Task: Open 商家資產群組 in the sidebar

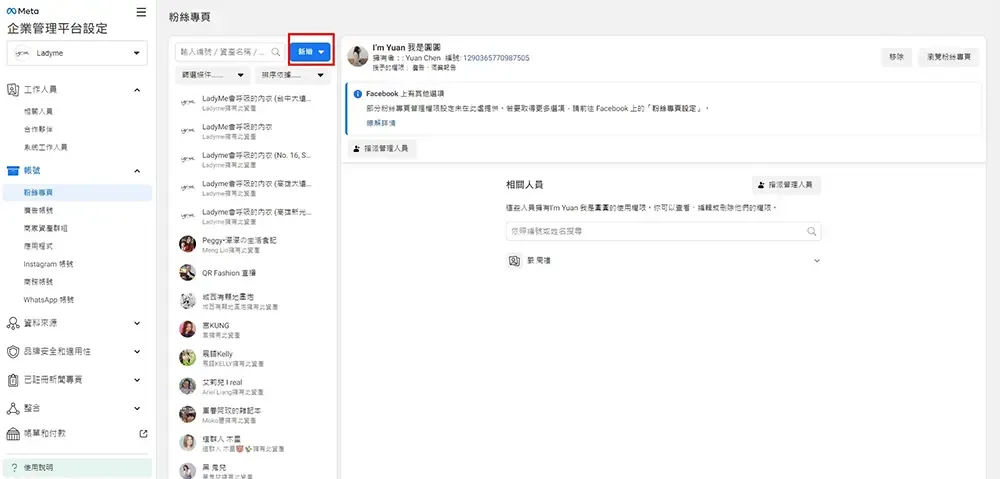Action: point(45,228)
